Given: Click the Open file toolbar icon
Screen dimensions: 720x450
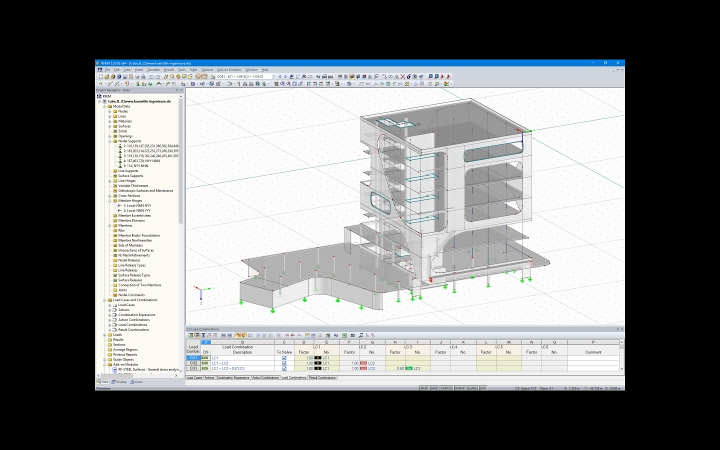Looking at the screenshot, I should pos(107,77).
